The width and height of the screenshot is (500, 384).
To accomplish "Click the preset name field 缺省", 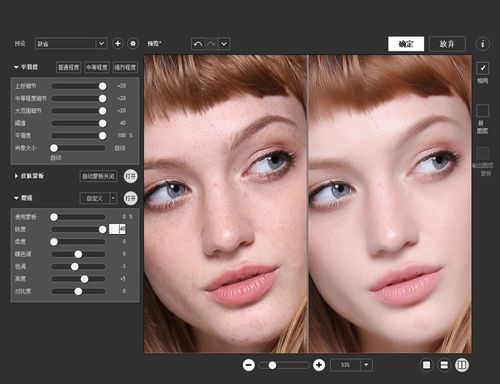I will tap(65, 44).
